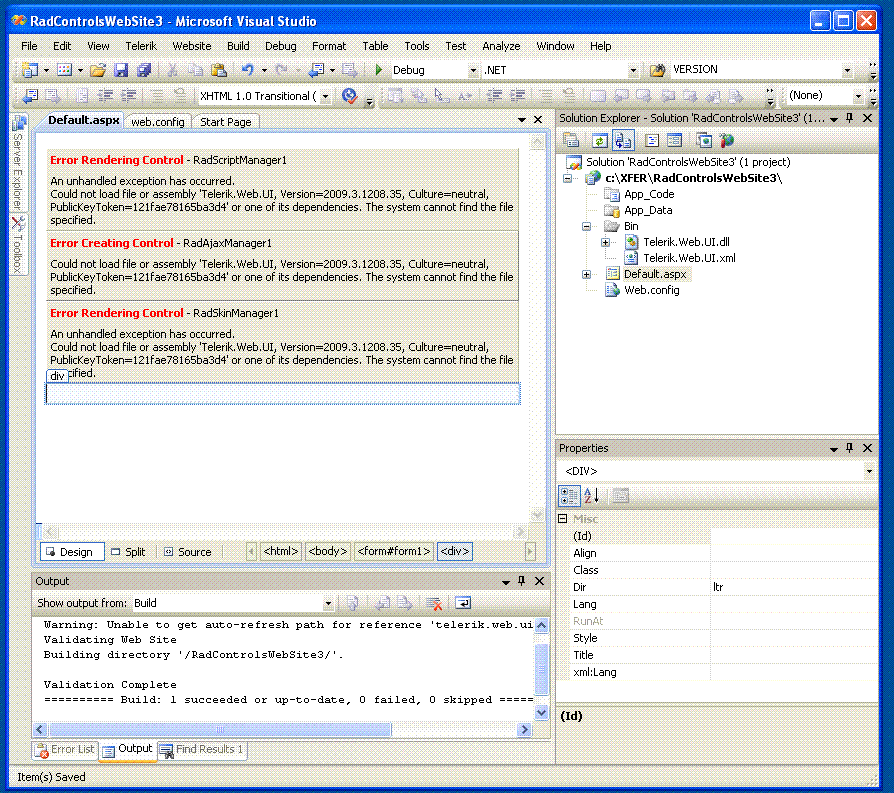Open the VERSION find combo dropdown

(x=847, y=71)
